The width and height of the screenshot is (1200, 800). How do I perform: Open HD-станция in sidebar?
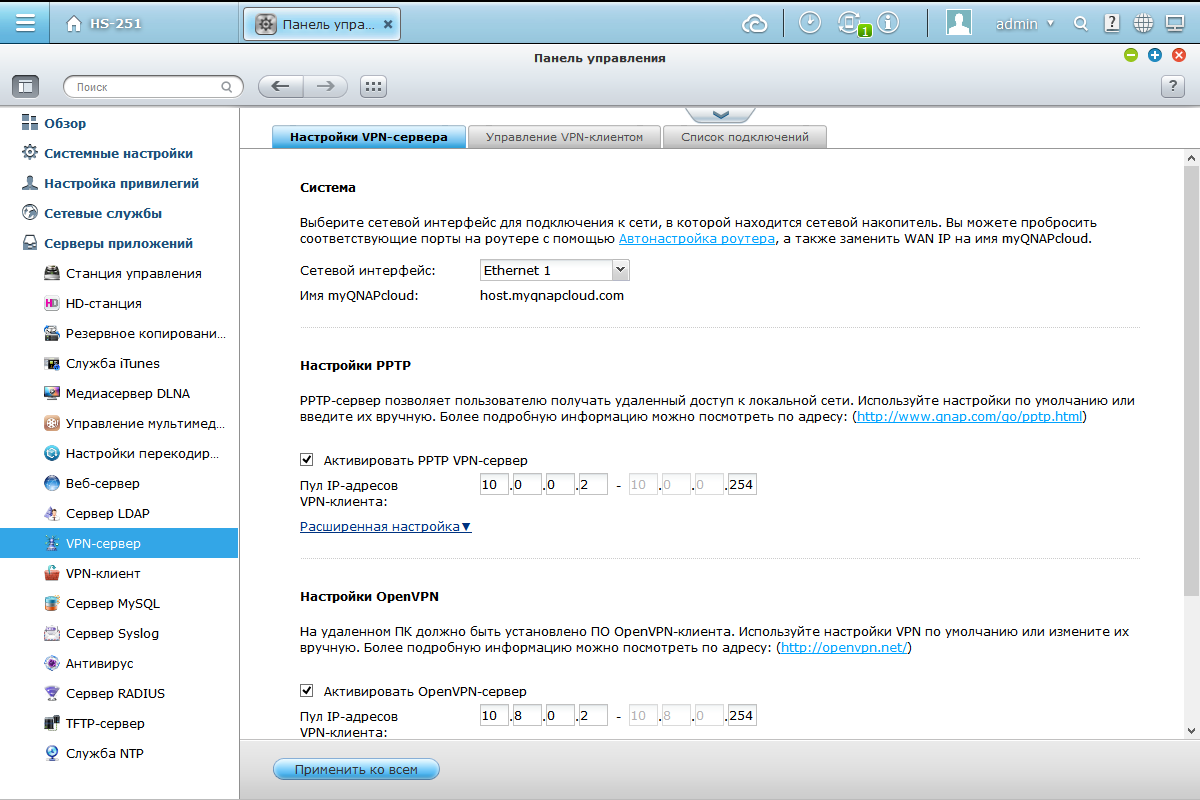coord(103,304)
